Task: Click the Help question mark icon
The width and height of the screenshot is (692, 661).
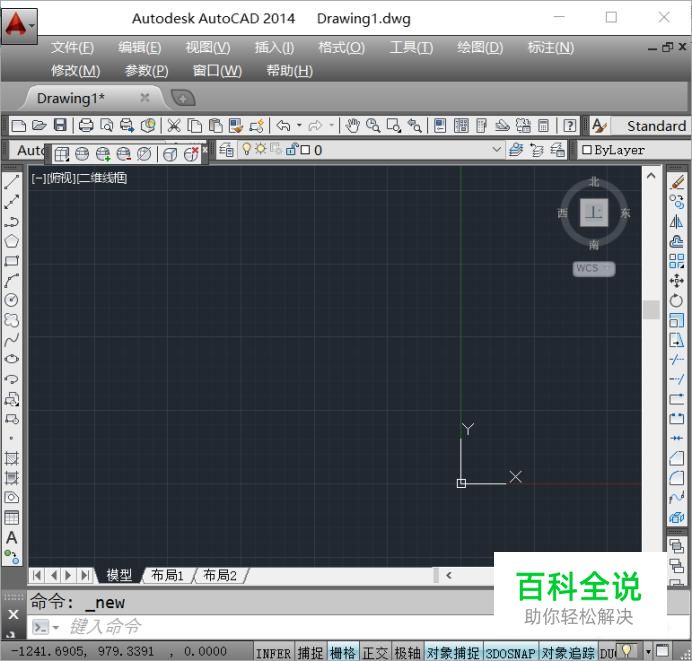Action: click(x=570, y=126)
